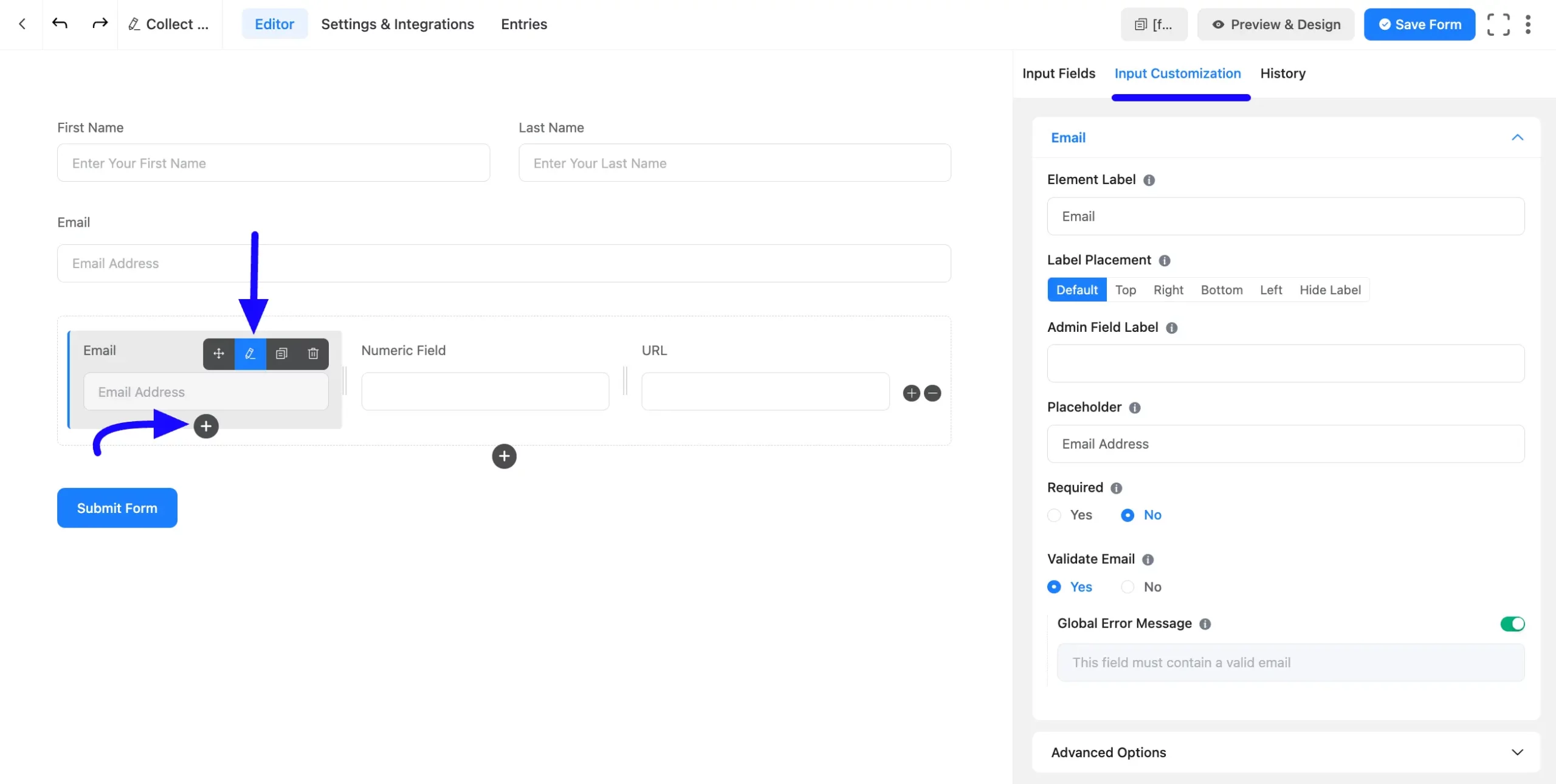This screenshot has width=1556, height=784.
Task: Set label placement to Left
Action: (x=1271, y=290)
